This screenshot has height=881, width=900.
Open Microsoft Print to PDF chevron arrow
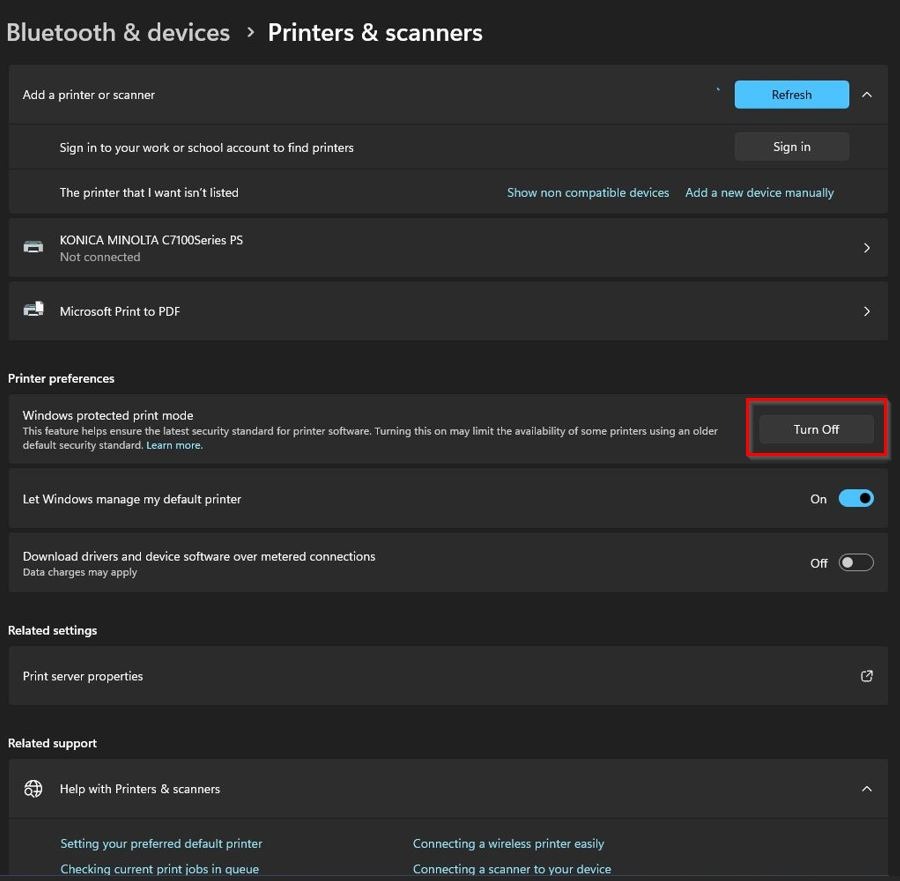[867, 311]
